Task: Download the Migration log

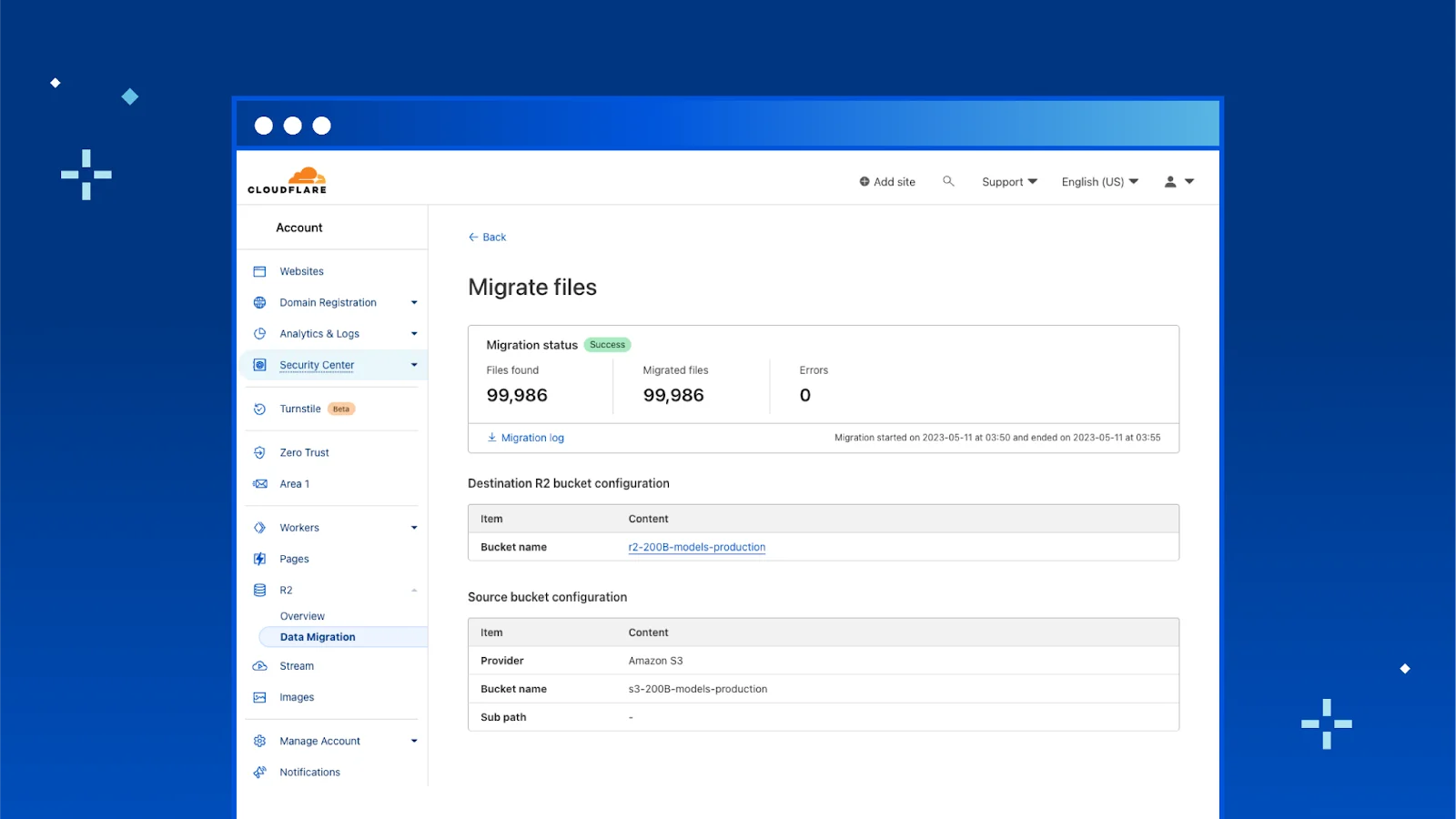Action: coord(526,438)
